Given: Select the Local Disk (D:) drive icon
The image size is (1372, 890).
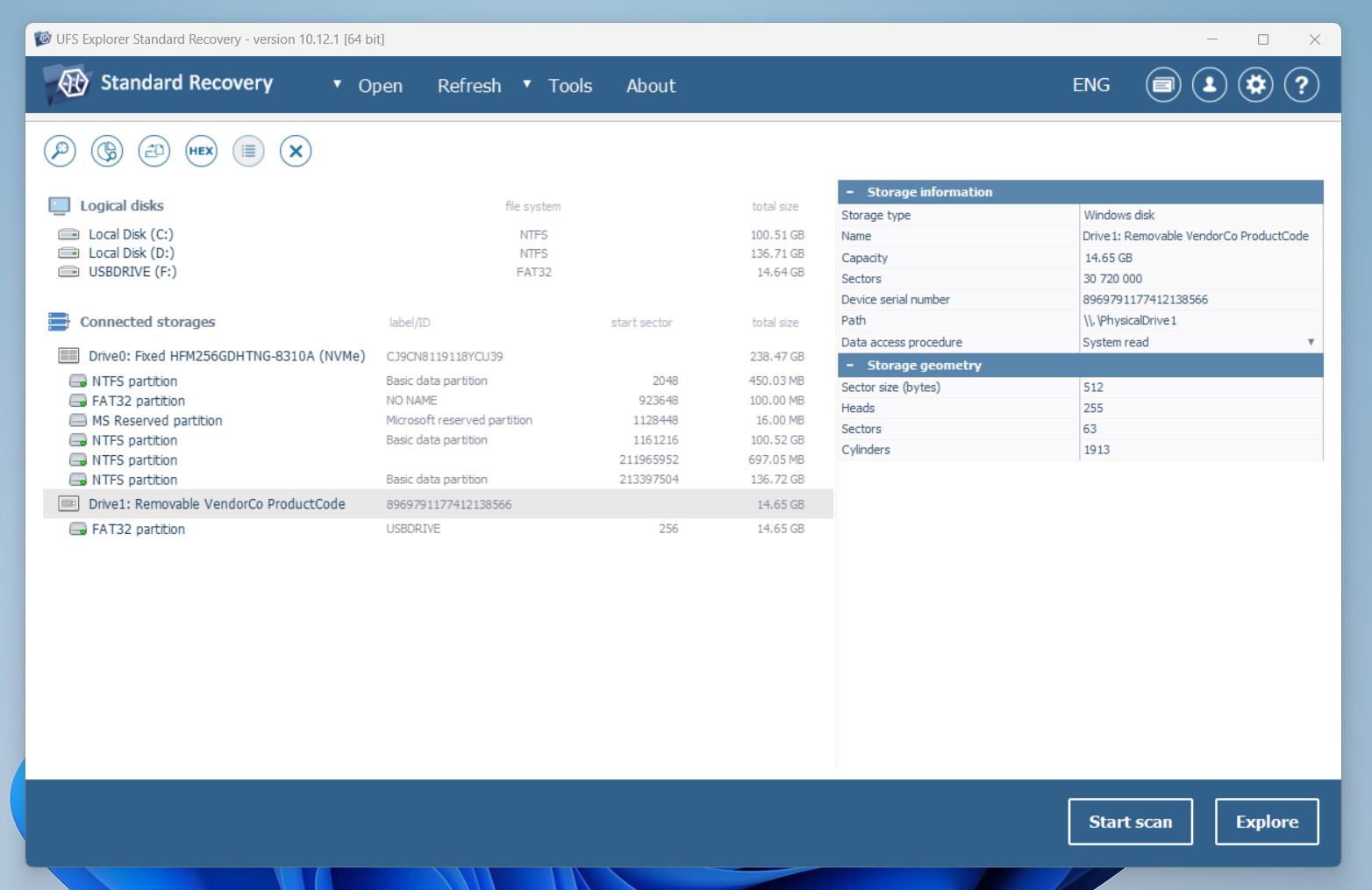Looking at the screenshot, I should [68, 253].
